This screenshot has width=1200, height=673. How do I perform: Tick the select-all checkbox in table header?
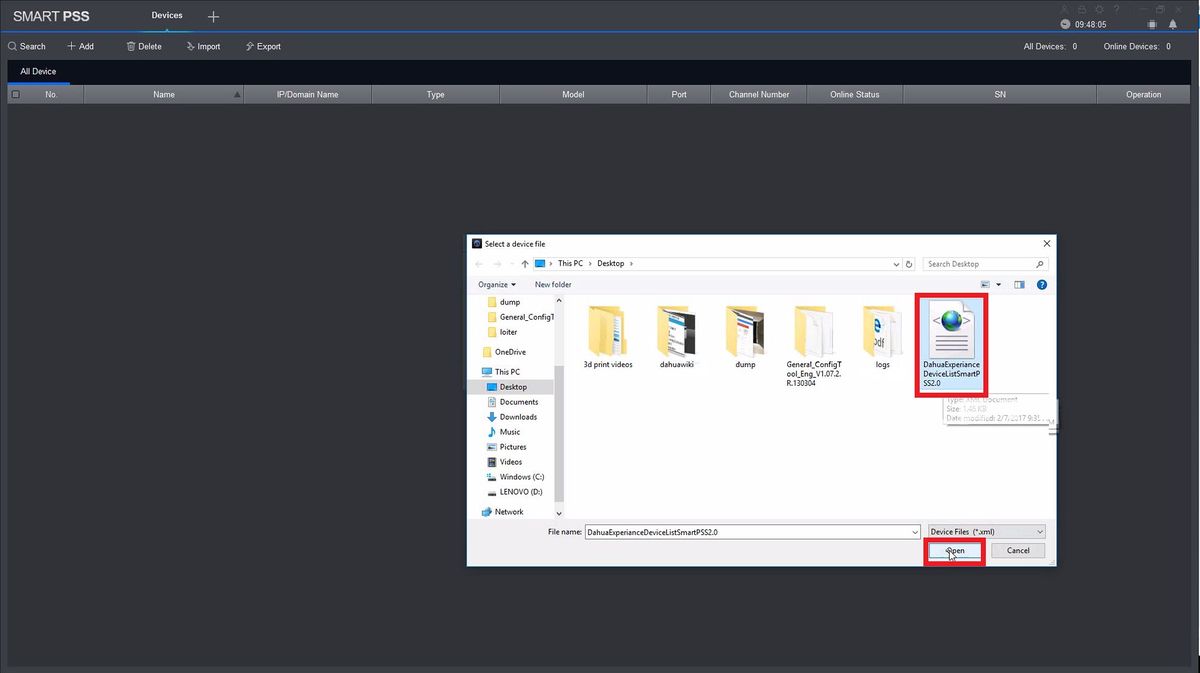[15, 94]
